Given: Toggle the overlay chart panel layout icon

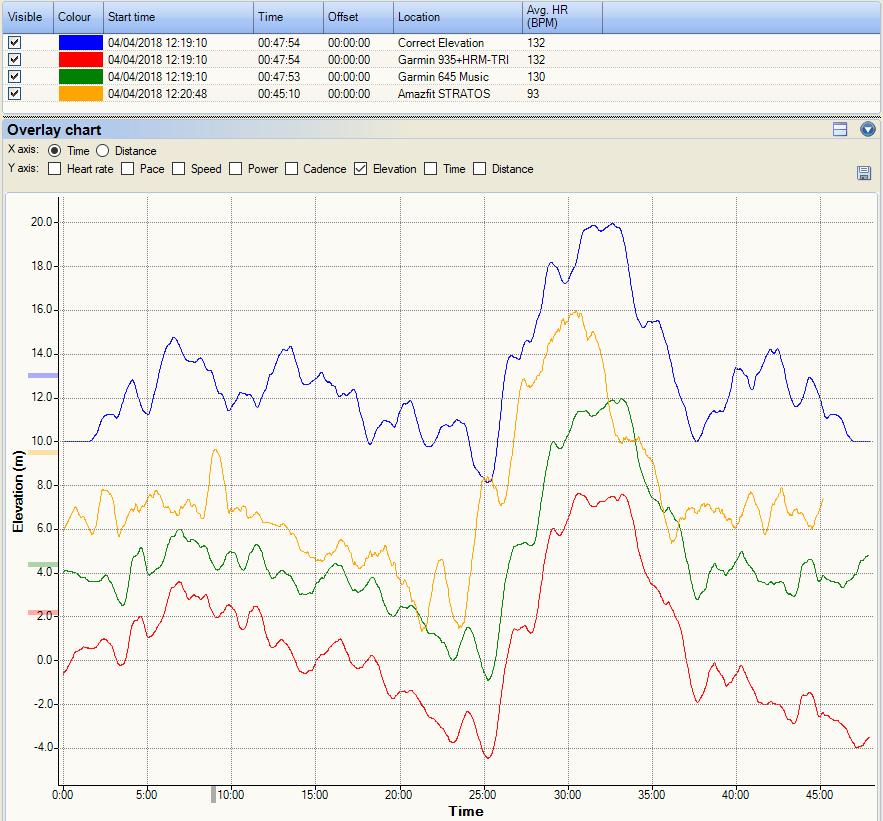Looking at the screenshot, I should pyautogui.click(x=840, y=130).
